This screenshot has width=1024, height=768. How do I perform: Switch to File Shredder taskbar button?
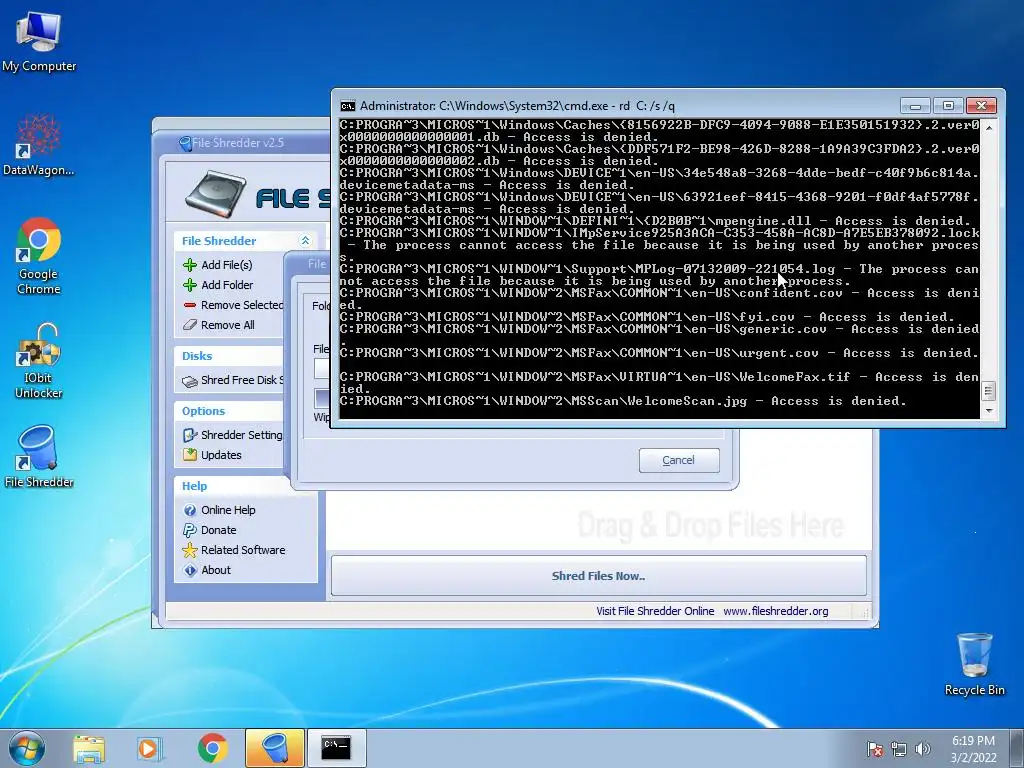point(275,748)
